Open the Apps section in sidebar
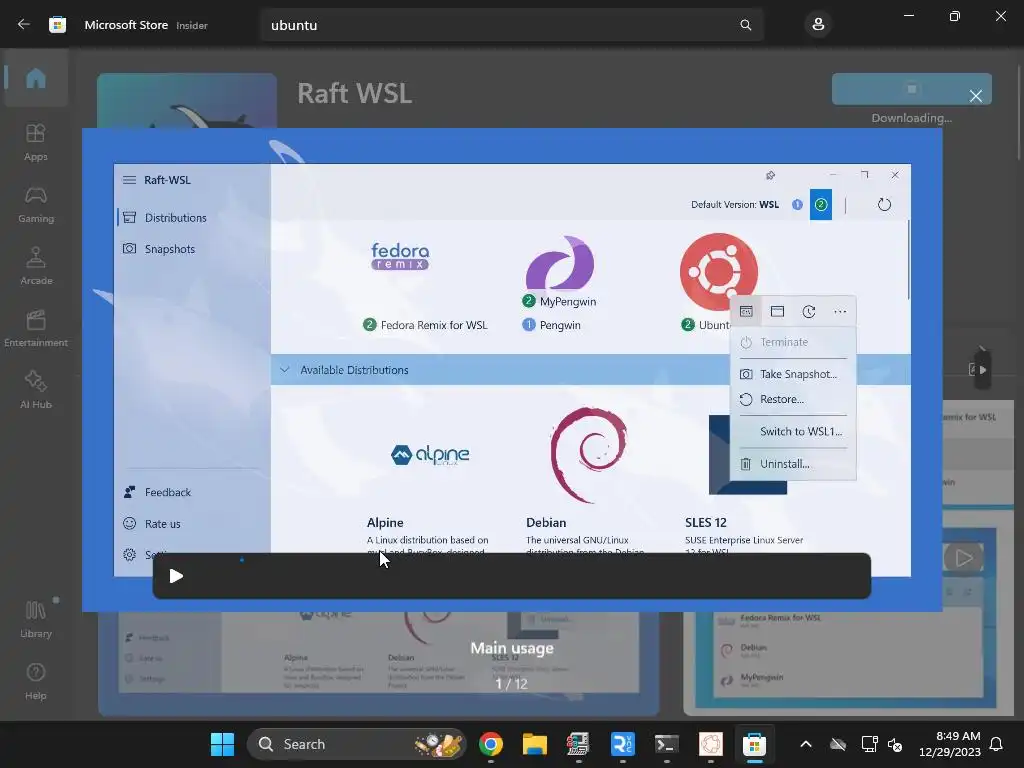 pos(36,142)
